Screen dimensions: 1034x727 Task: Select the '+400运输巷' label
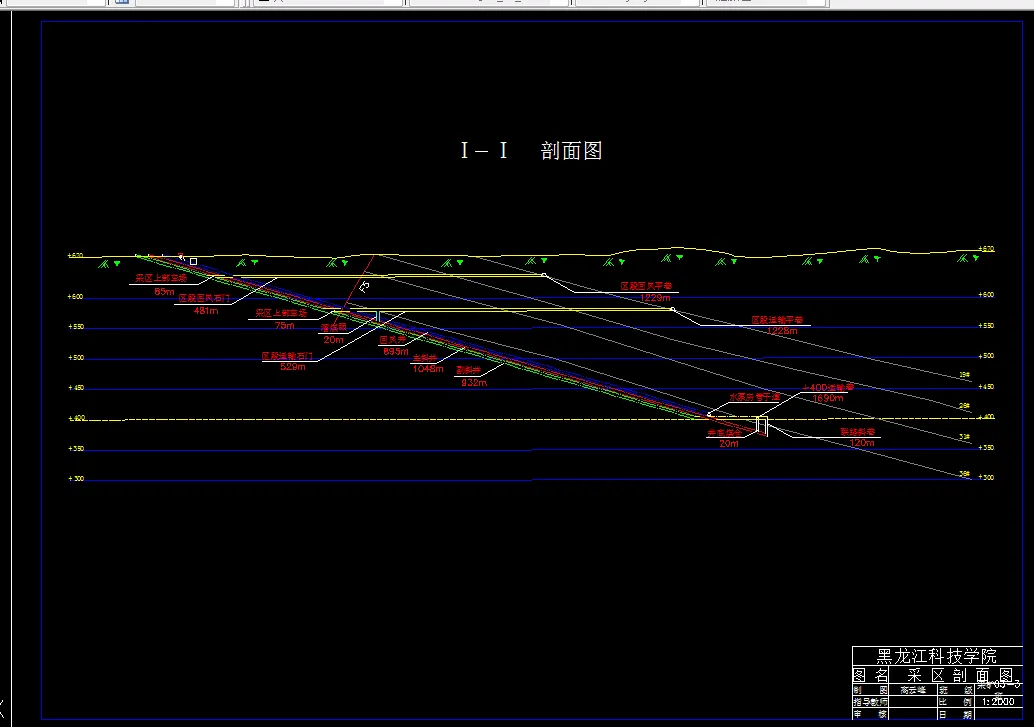[x=828, y=388]
